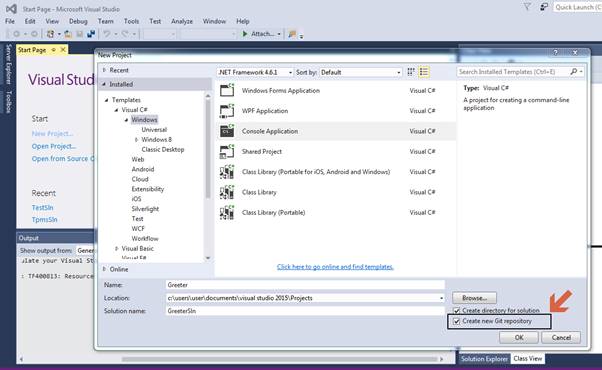
Task: Expand the Windows 8 tree node
Action: [x=136, y=140]
